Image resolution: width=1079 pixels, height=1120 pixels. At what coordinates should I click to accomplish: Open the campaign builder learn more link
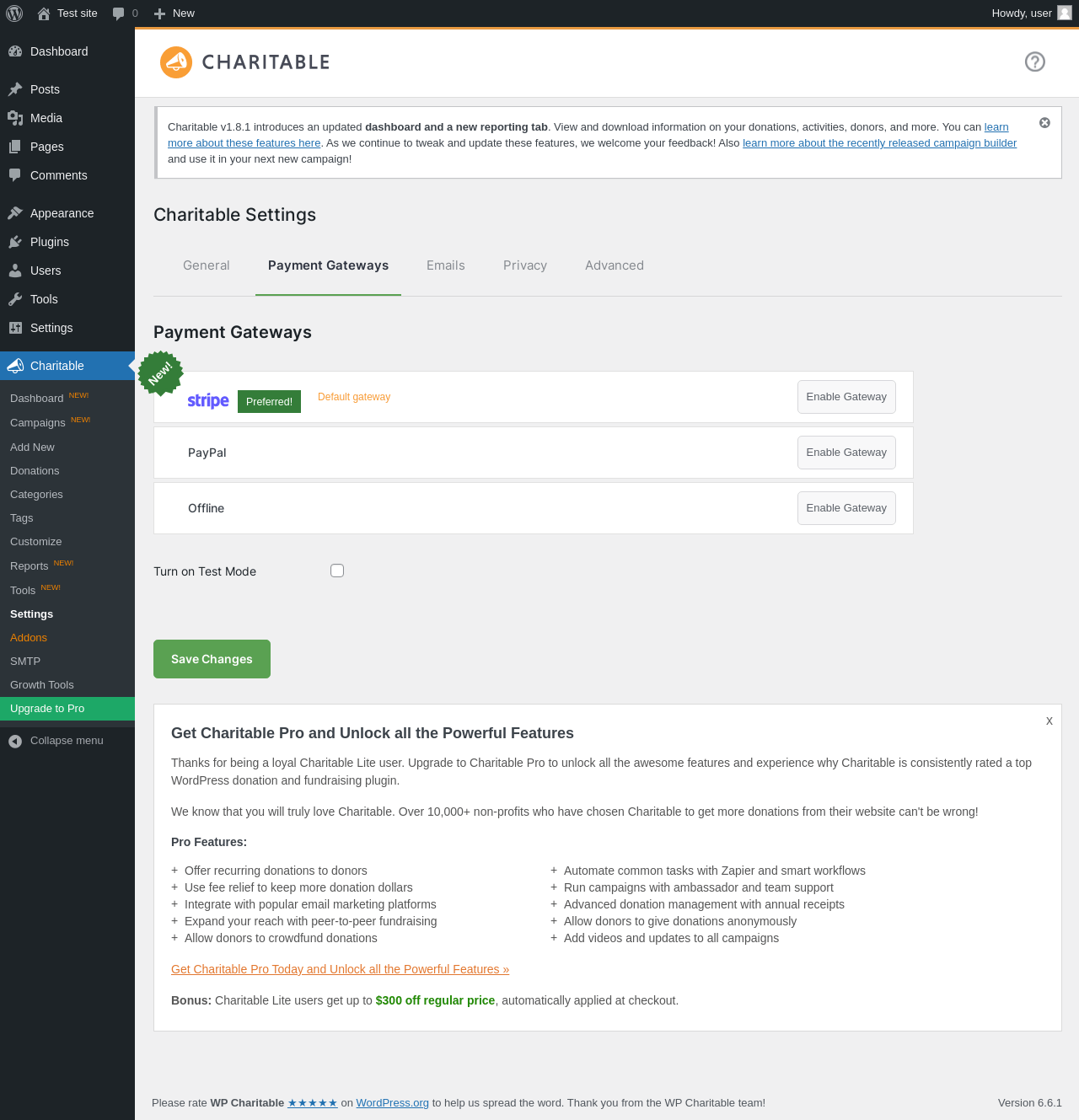click(x=879, y=143)
